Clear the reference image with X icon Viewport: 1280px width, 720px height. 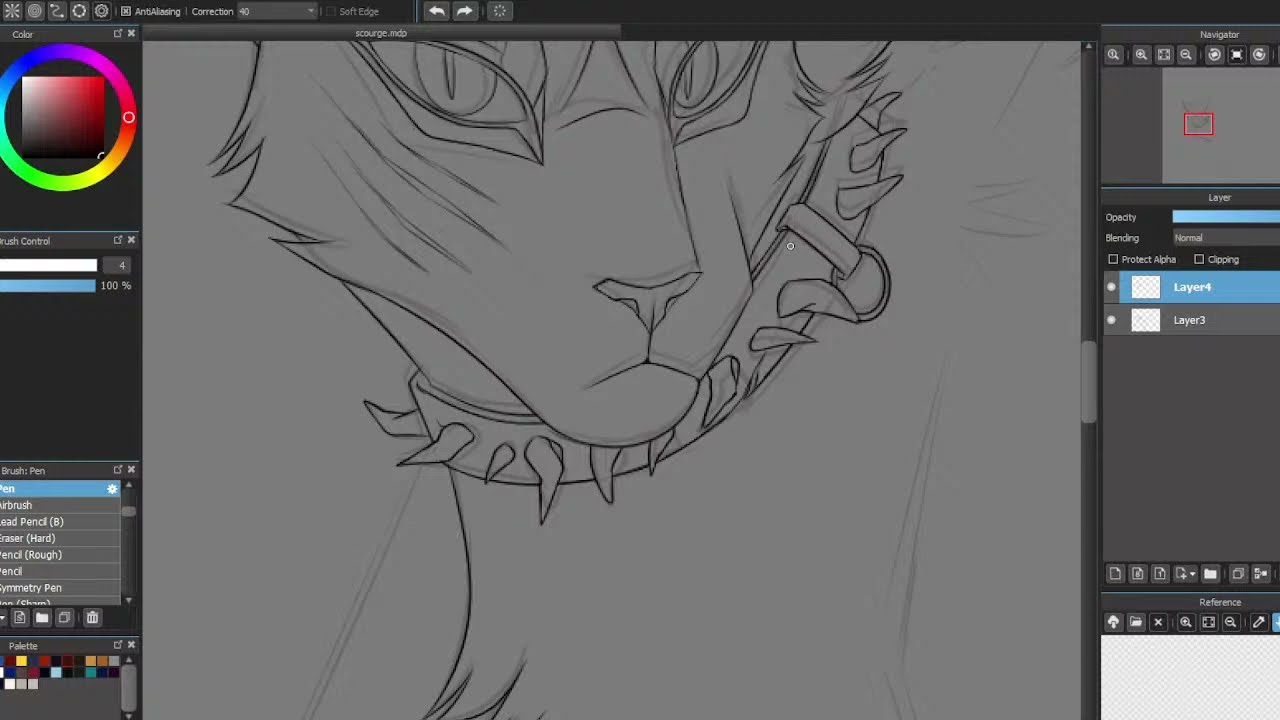[x=1158, y=622]
